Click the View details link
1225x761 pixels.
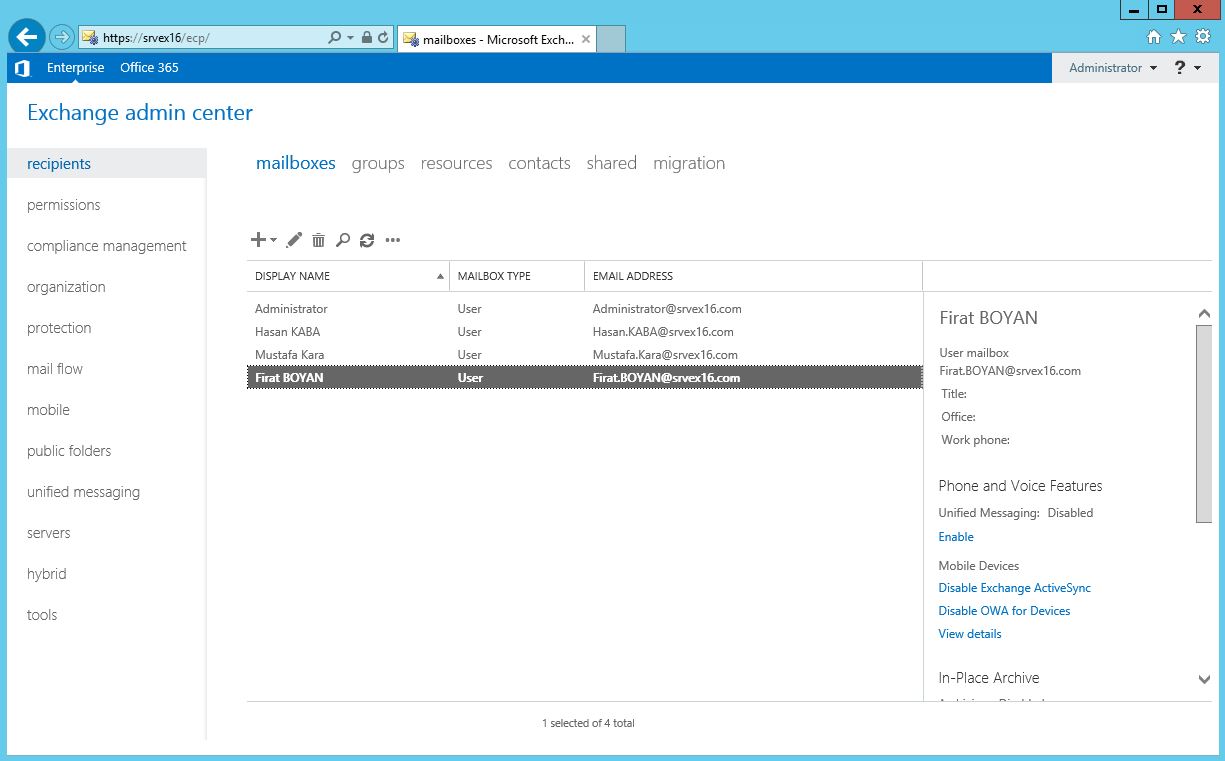pyautogui.click(x=969, y=634)
